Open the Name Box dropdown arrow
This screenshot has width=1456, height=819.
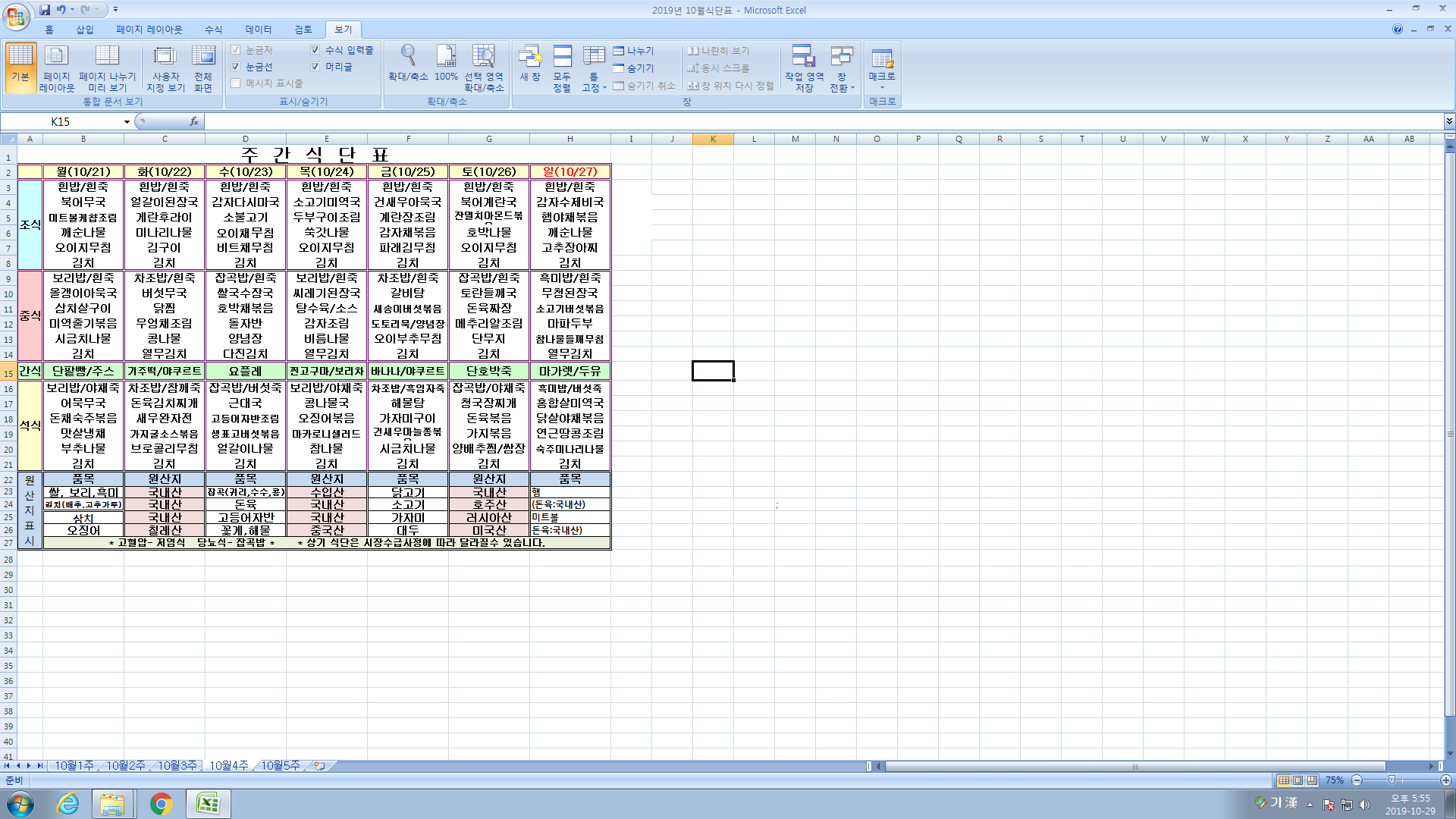tap(127, 122)
